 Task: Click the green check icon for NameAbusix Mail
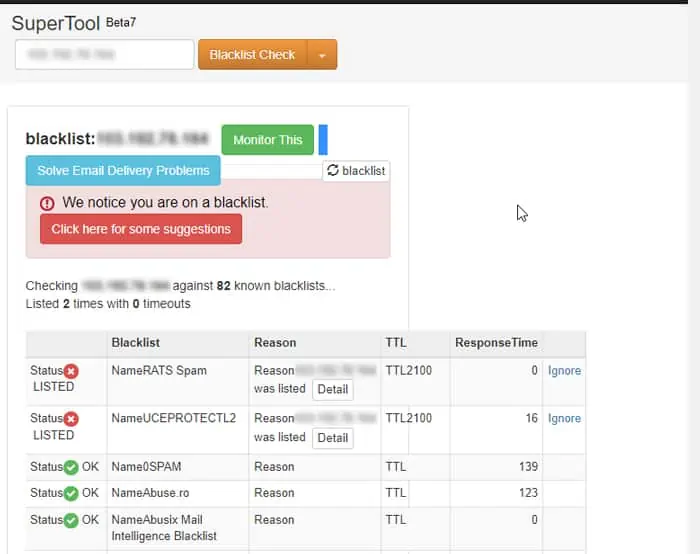(x=71, y=521)
